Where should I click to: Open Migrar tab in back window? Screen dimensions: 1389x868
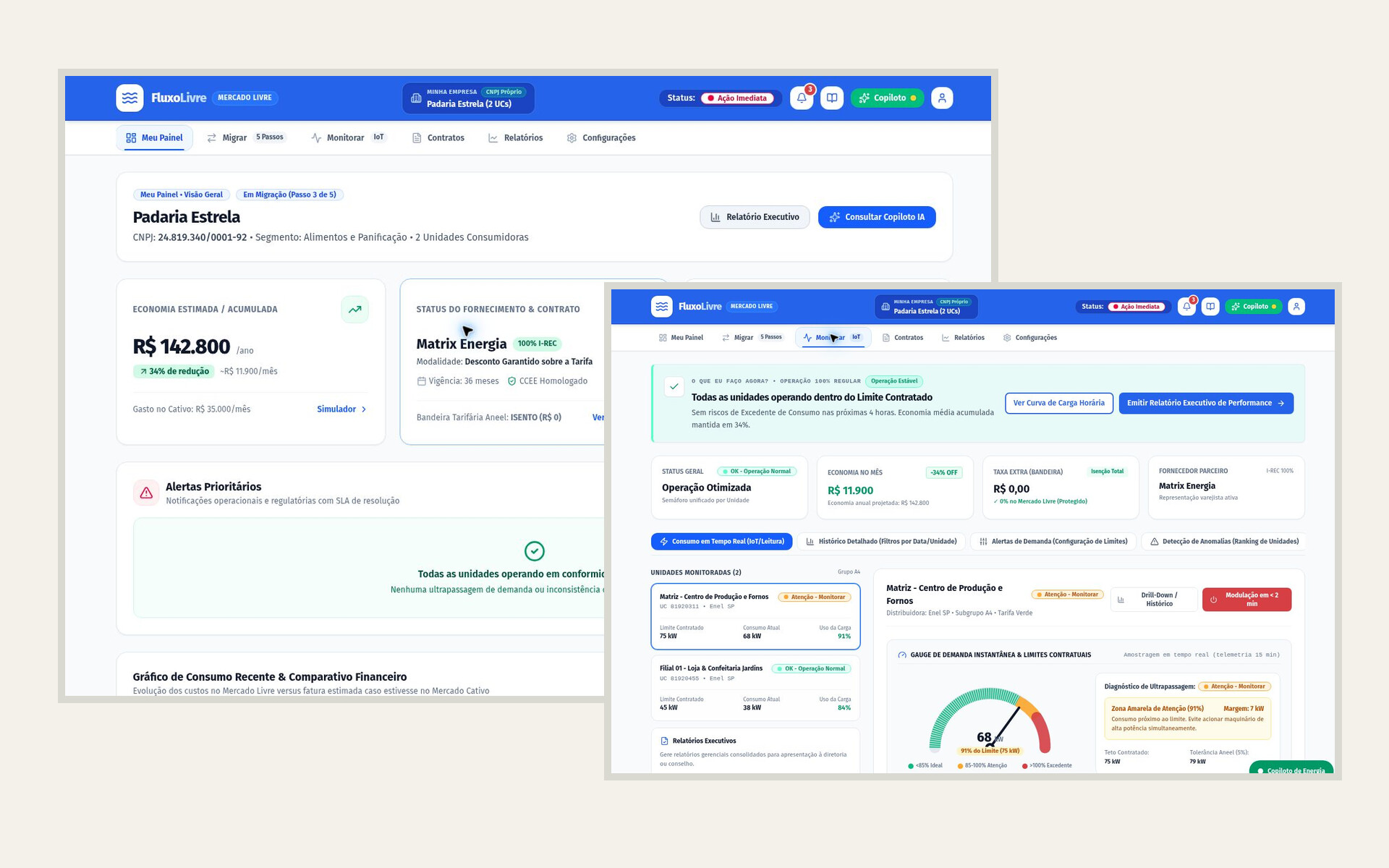[246, 137]
